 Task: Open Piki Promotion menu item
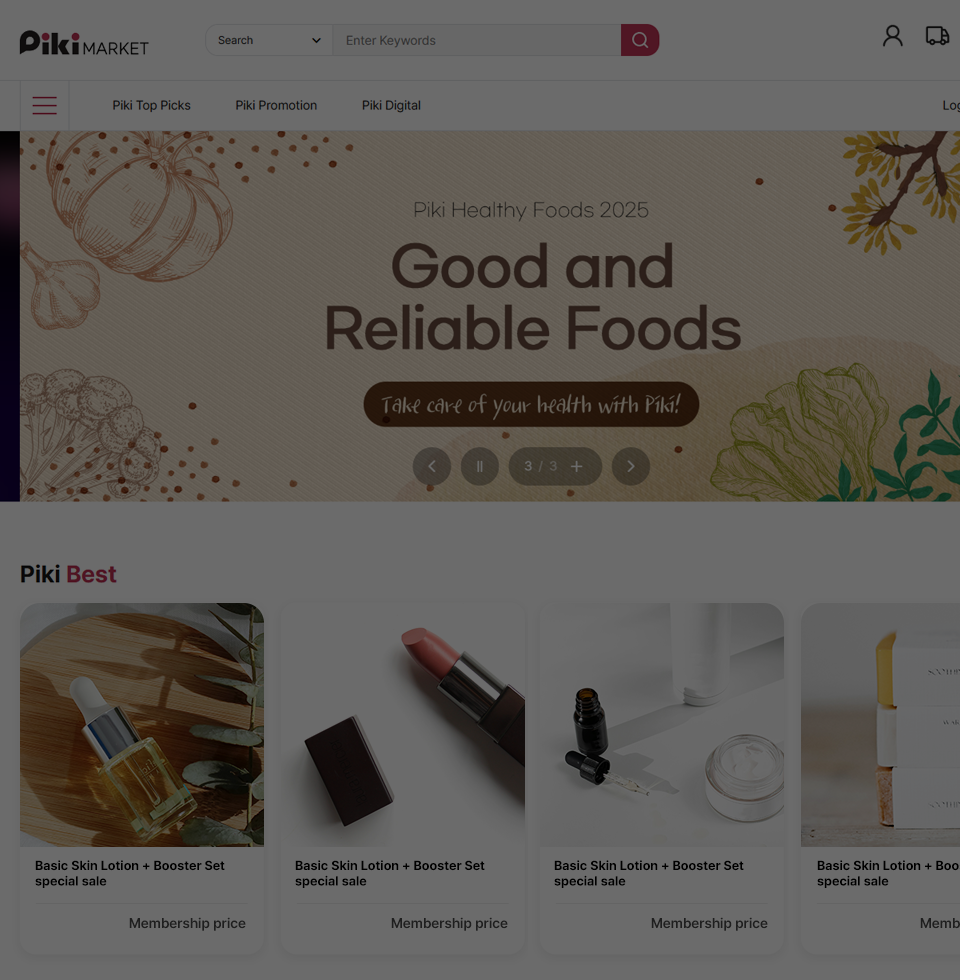point(276,106)
